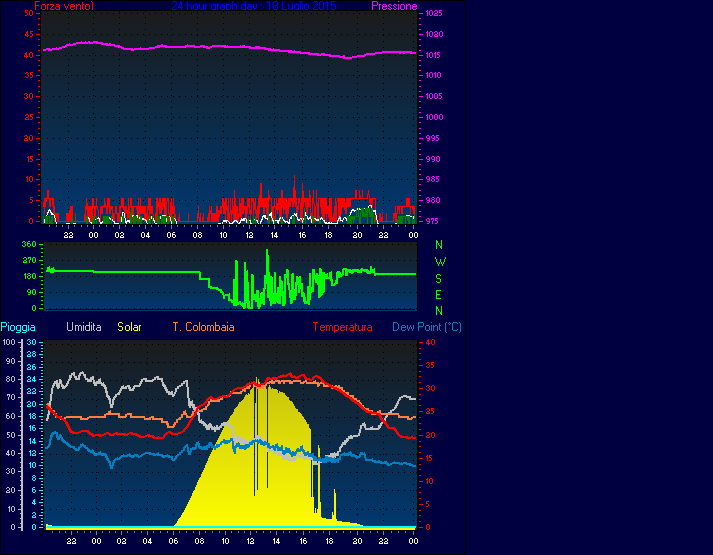Click the 360 degree wind direction axis value
This screenshot has width=713, height=555.
click(x=28, y=245)
